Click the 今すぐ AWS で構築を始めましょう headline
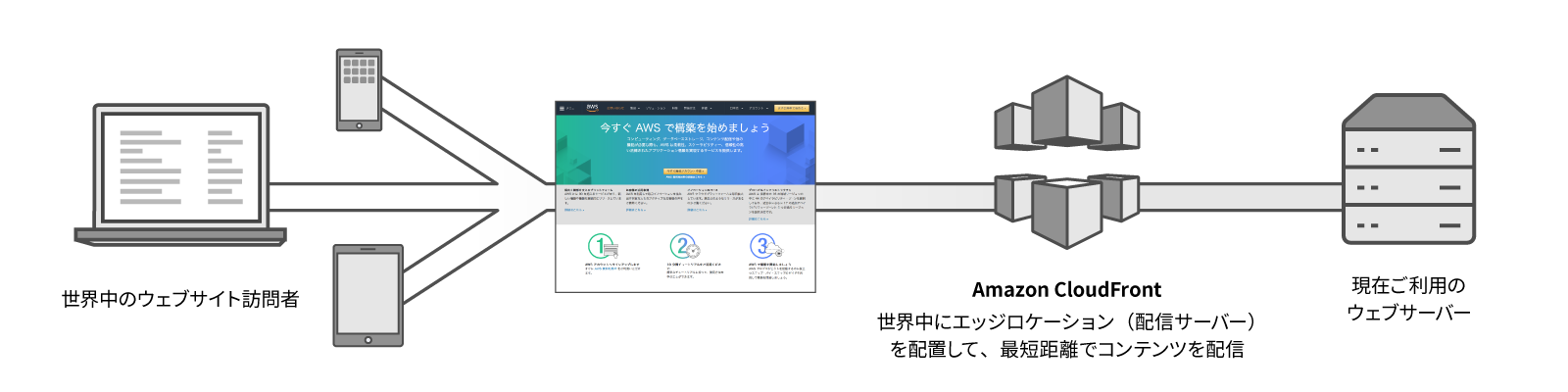Viewport: 1568px width, 392px height. click(685, 127)
